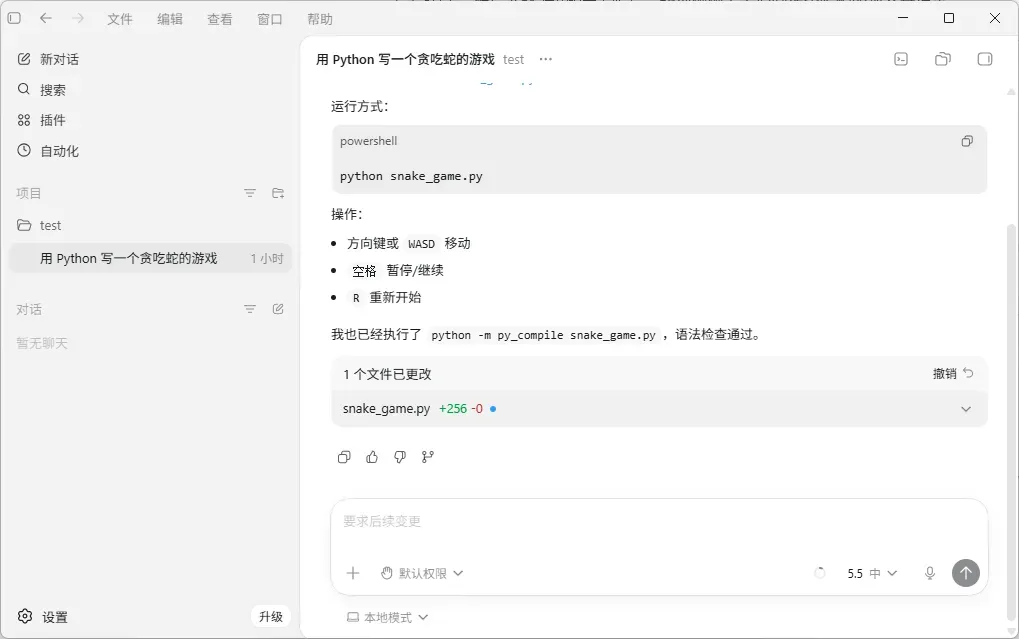This screenshot has height=639, width=1019.
Task: Open 设置
Action: [x=43, y=617]
